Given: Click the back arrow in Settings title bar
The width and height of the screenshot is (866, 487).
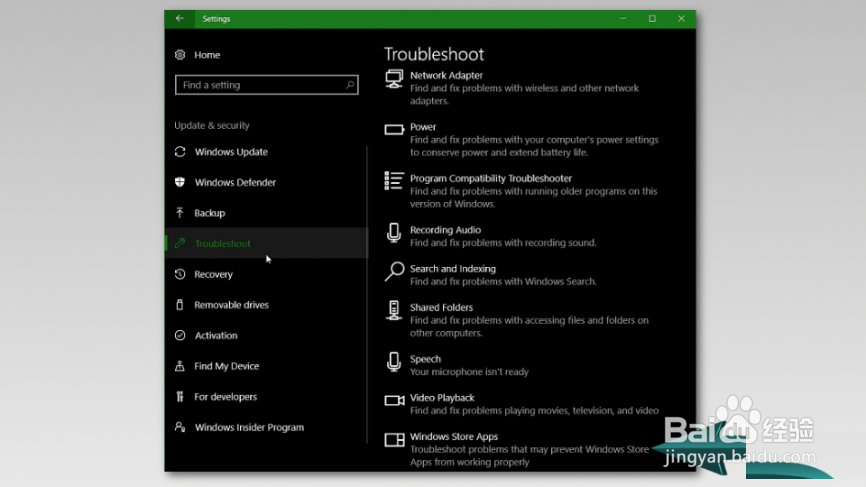Looking at the screenshot, I should click(179, 18).
